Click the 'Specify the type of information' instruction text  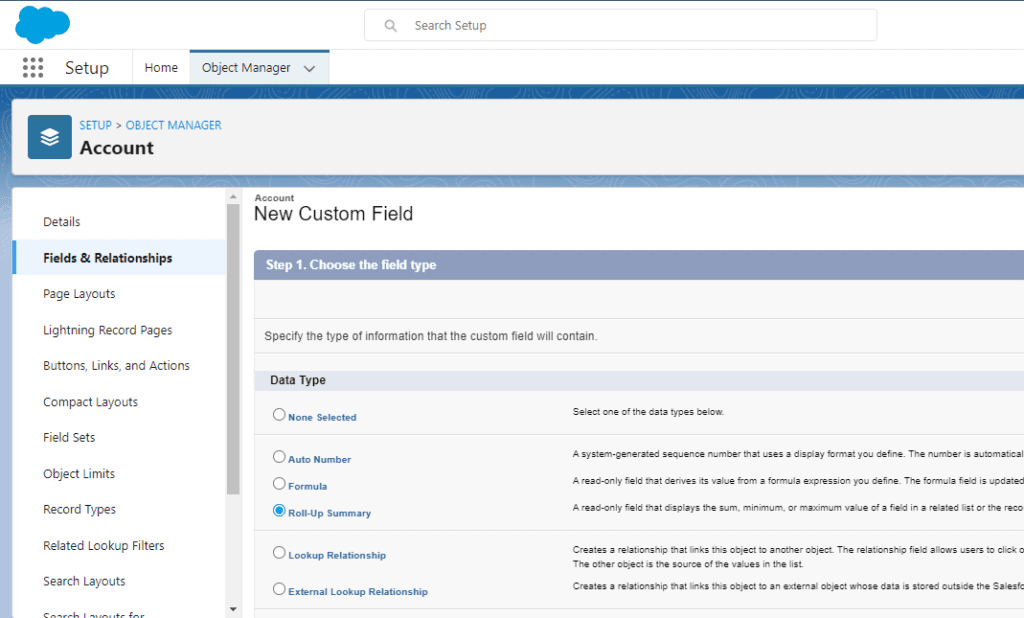tap(431, 336)
